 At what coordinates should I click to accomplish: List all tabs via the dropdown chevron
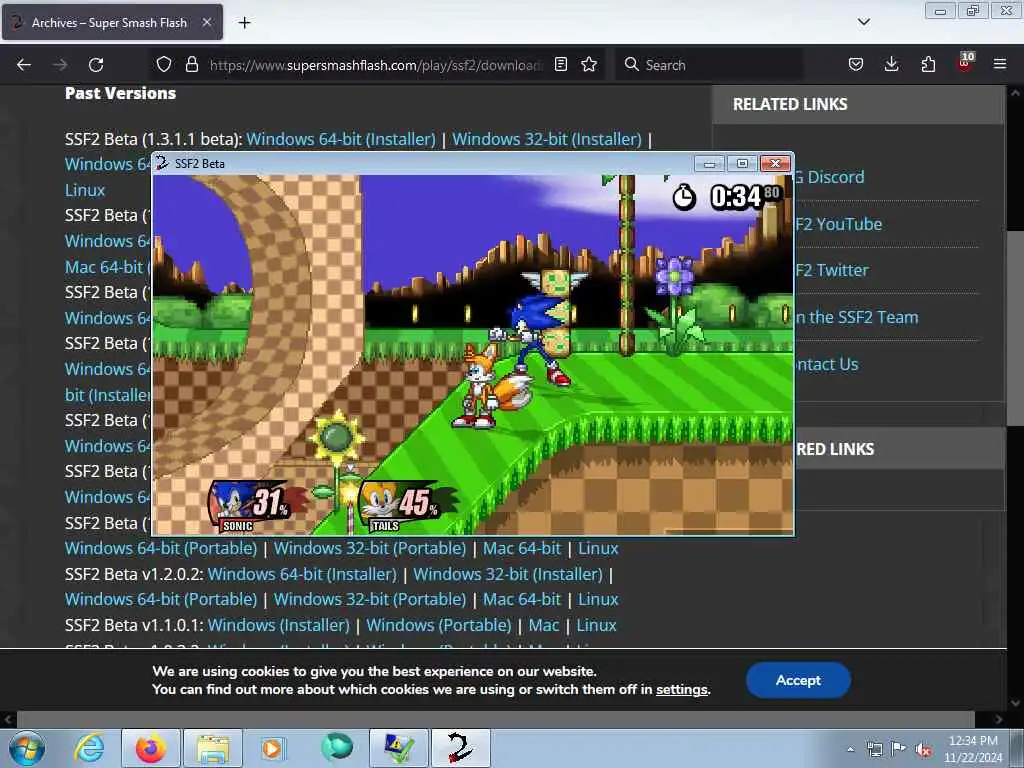coord(863,22)
